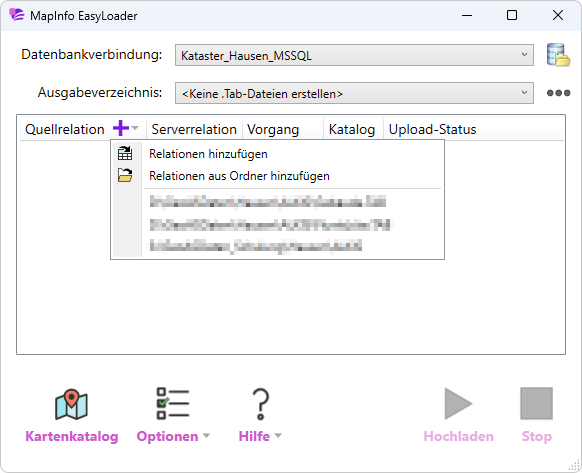Click the Datenbankverbindung: label text
The width and height of the screenshot is (582, 473).
(92, 54)
